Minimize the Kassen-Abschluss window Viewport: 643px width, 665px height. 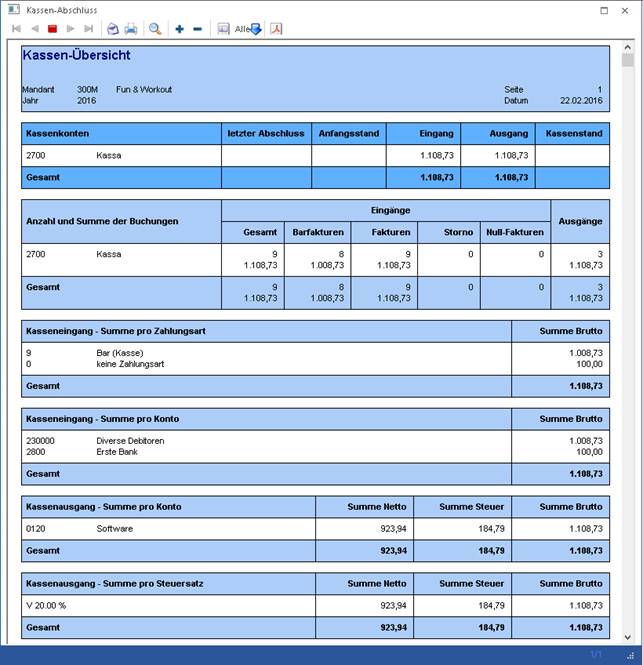580,9
